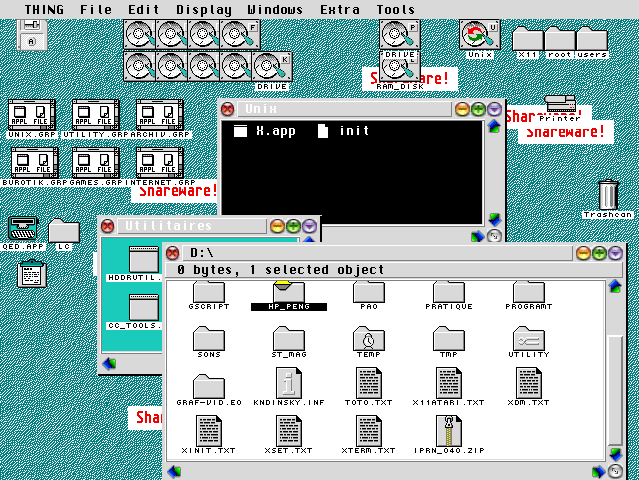Click up arrow in Unix window scrollbar
This screenshot has height=480, width=639.
[494, 126]
